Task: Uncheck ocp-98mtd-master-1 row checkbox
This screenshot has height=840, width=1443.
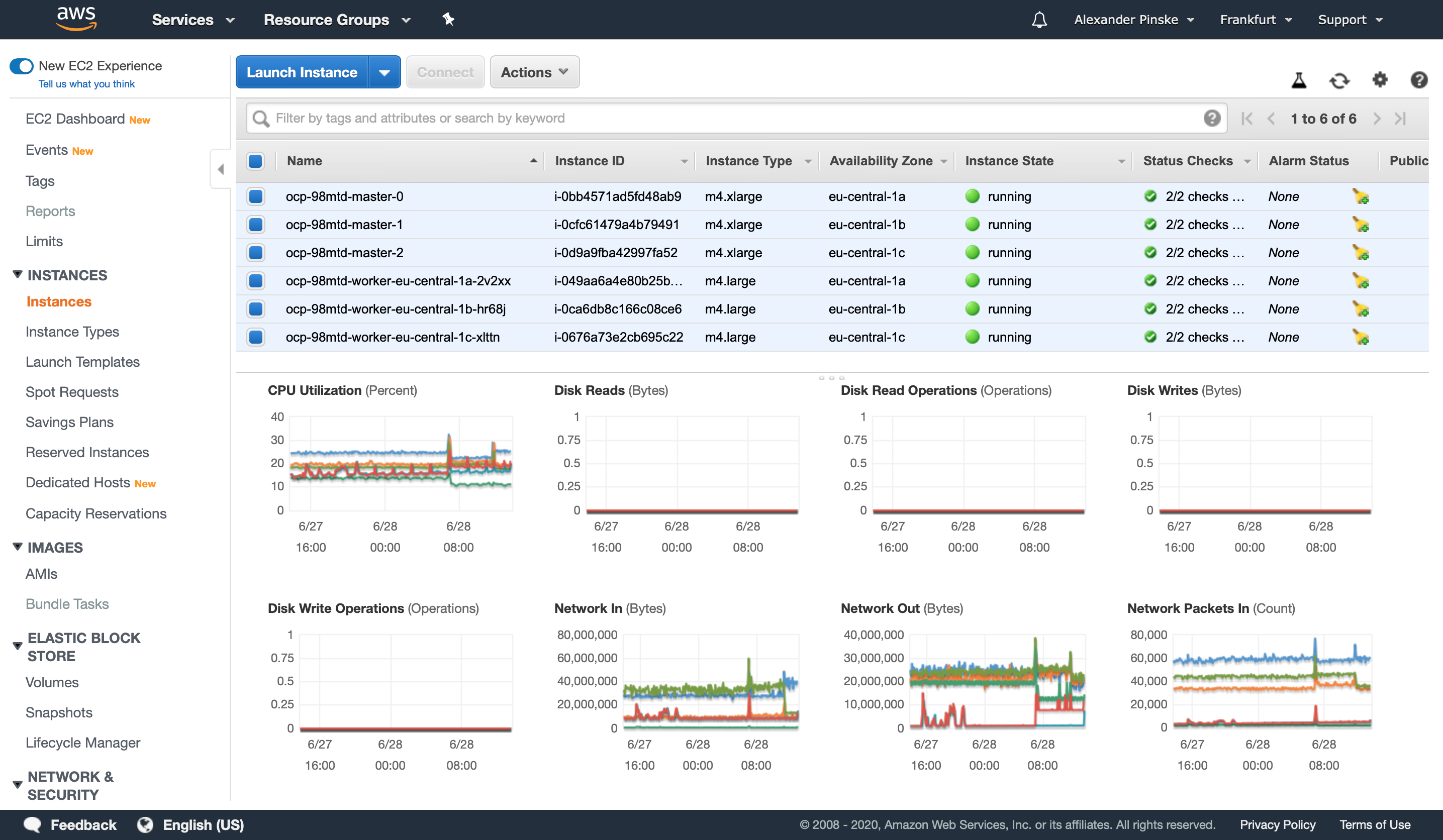Action: pyautogui.click(x=255, y=224)
